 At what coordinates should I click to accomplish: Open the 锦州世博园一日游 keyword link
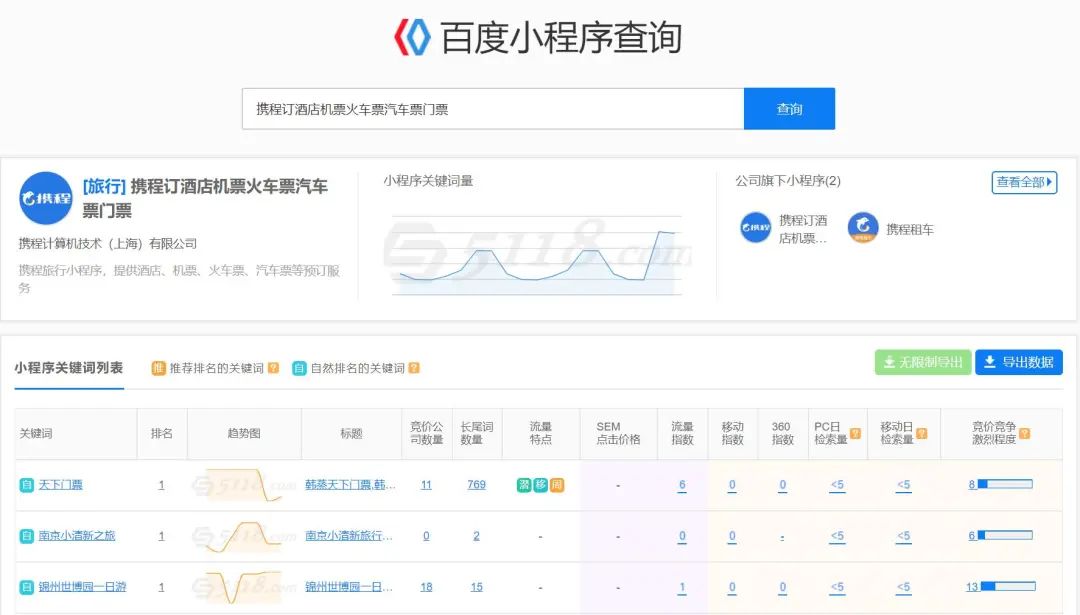(x=83, y=587)
